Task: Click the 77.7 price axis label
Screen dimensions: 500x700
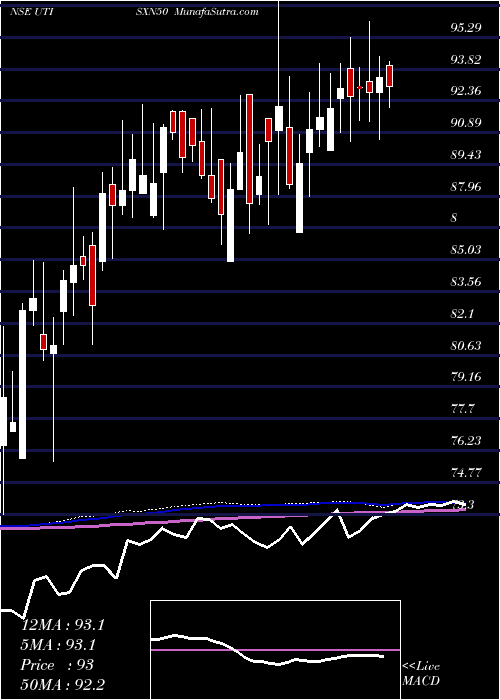Action: [x=462, y=409]
